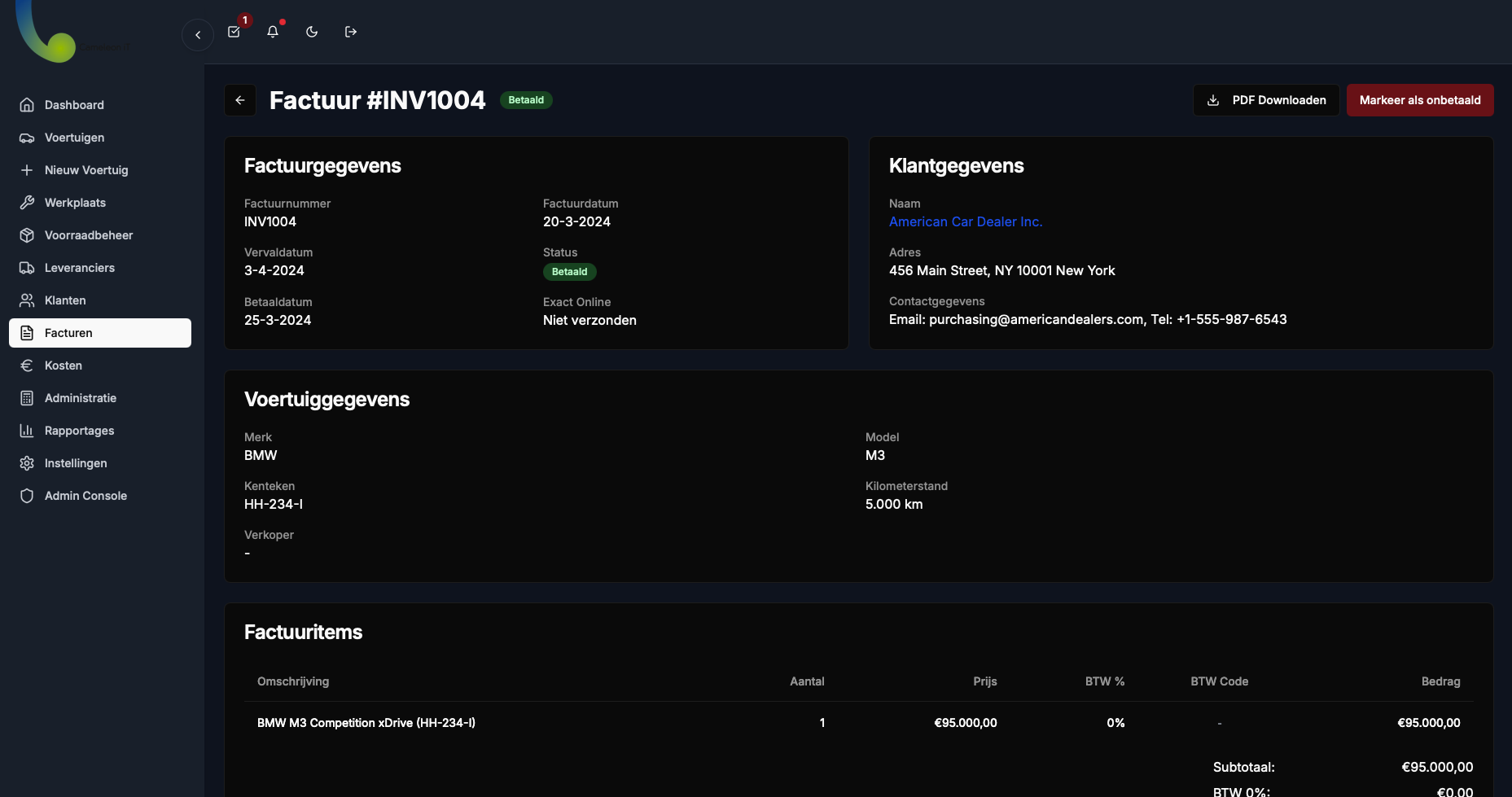1512x797 pixels.
Task: Click the box icon for Voorraadbeheer
Action: point(27,235)
